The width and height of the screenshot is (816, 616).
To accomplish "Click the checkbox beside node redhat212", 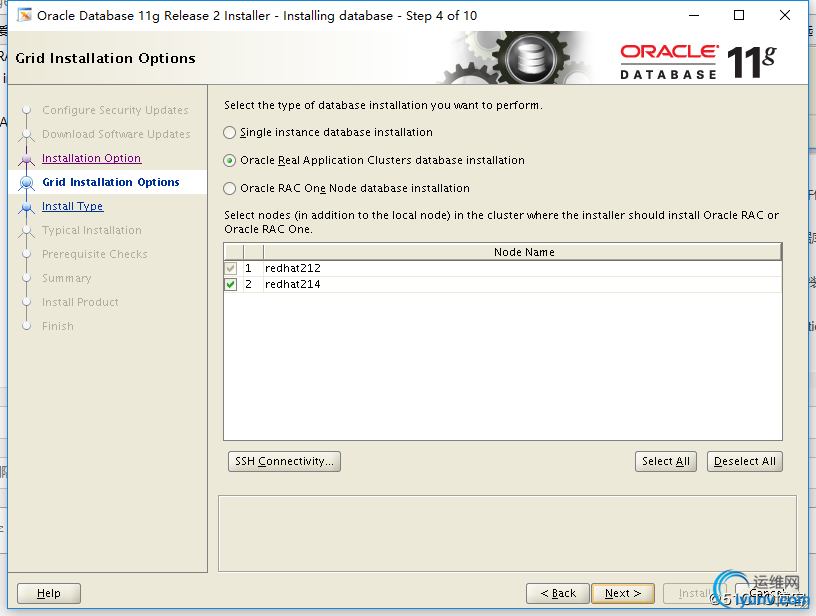I will point(231,268).
